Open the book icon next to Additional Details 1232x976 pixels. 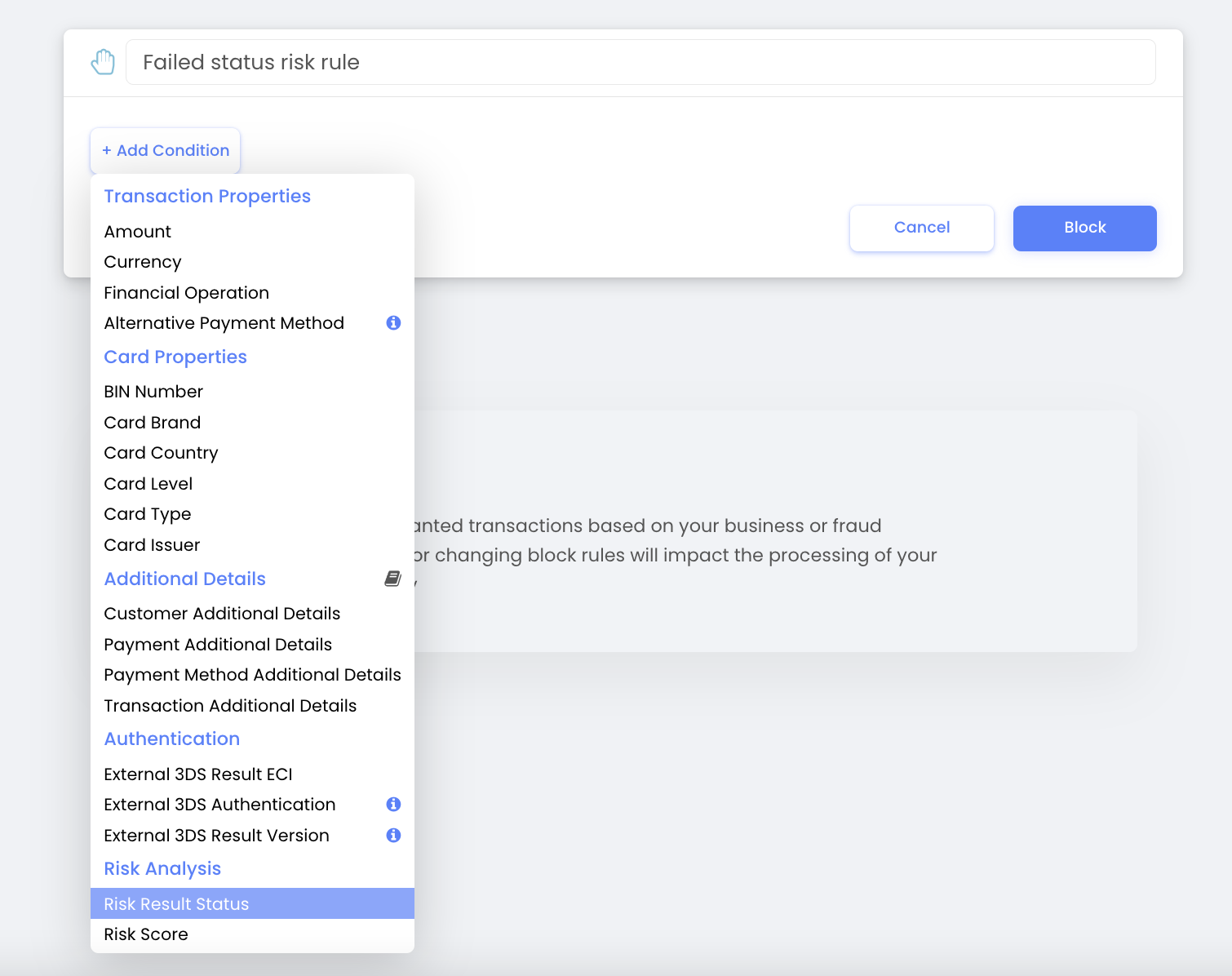(x=392, y=579)
